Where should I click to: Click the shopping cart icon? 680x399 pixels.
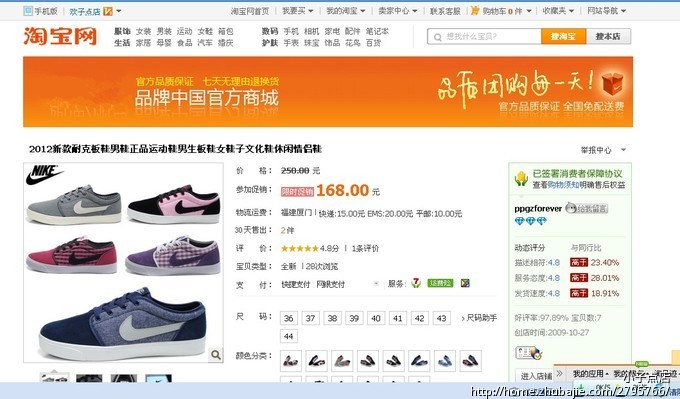click(475, 10)
